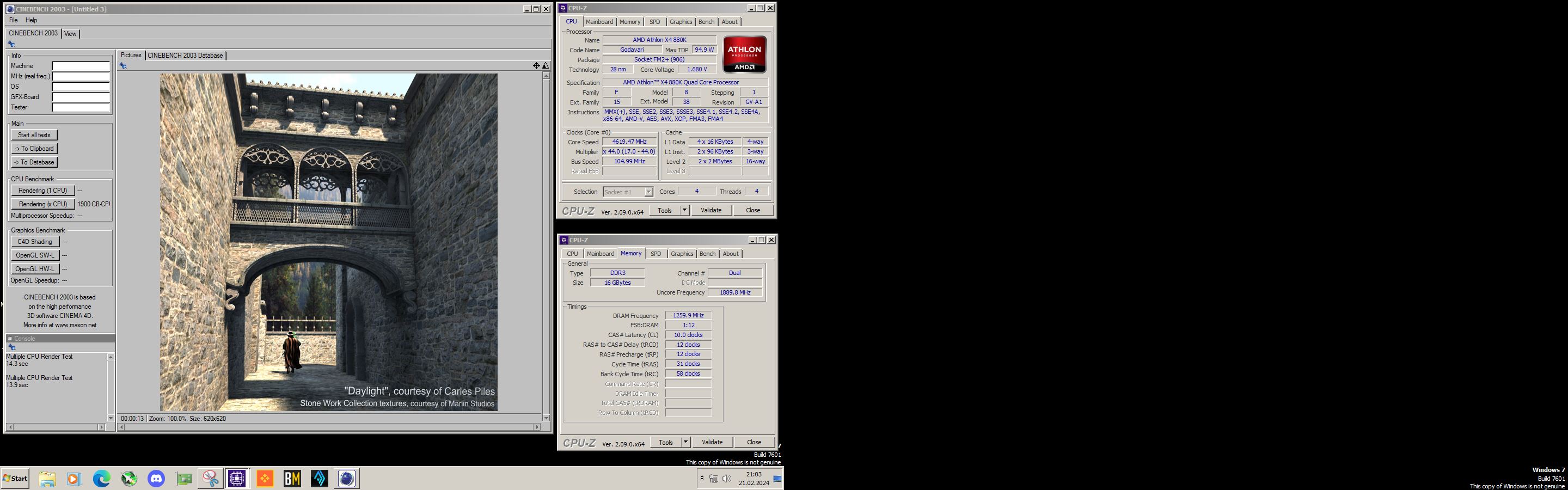Click the green compass taskbar icon
The height and width of the screenshot is (490, 1568).
[129, 479]
